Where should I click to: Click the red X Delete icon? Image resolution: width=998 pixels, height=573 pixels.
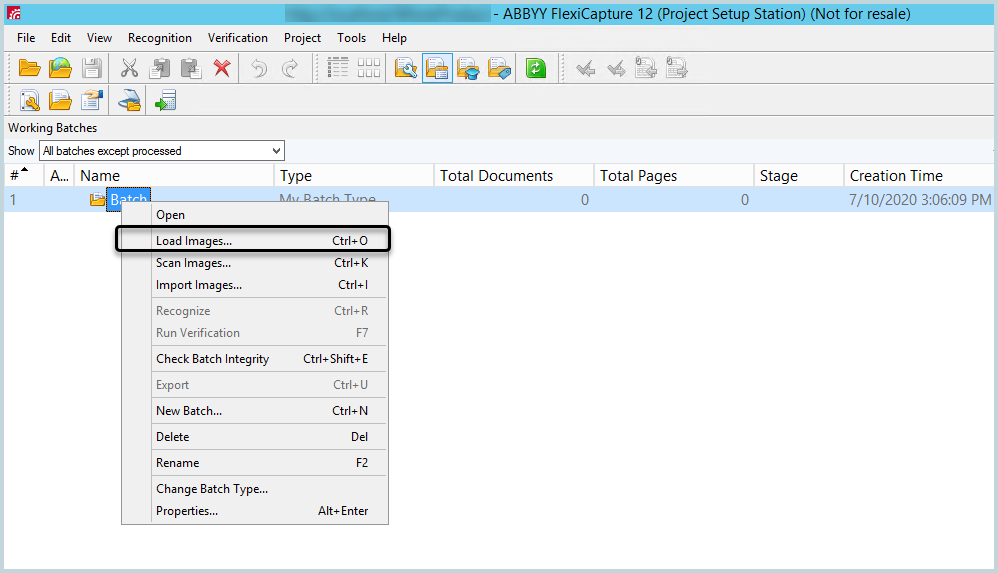coord(221,68)
